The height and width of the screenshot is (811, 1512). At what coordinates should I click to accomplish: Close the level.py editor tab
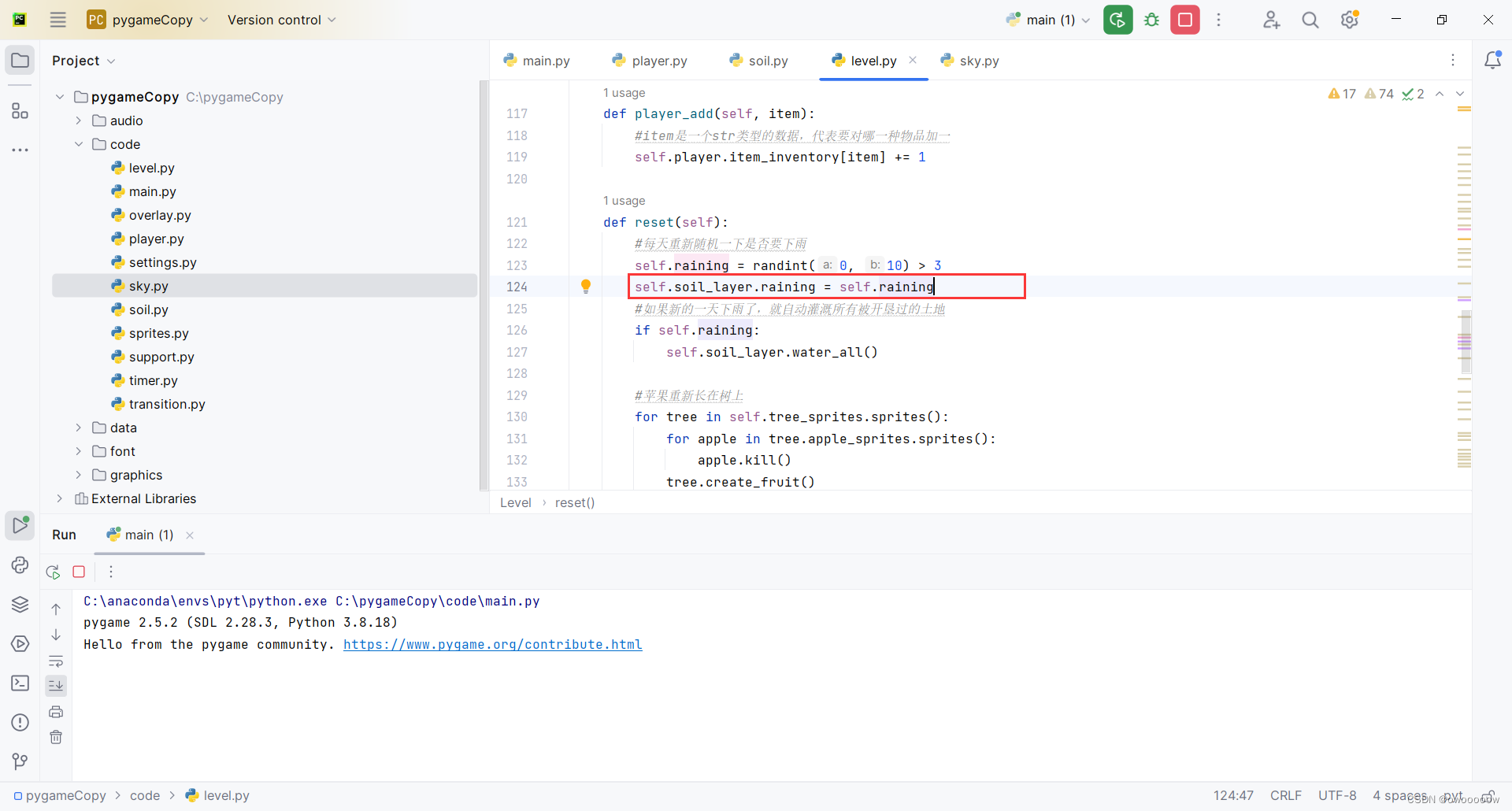tap(913, 60)
